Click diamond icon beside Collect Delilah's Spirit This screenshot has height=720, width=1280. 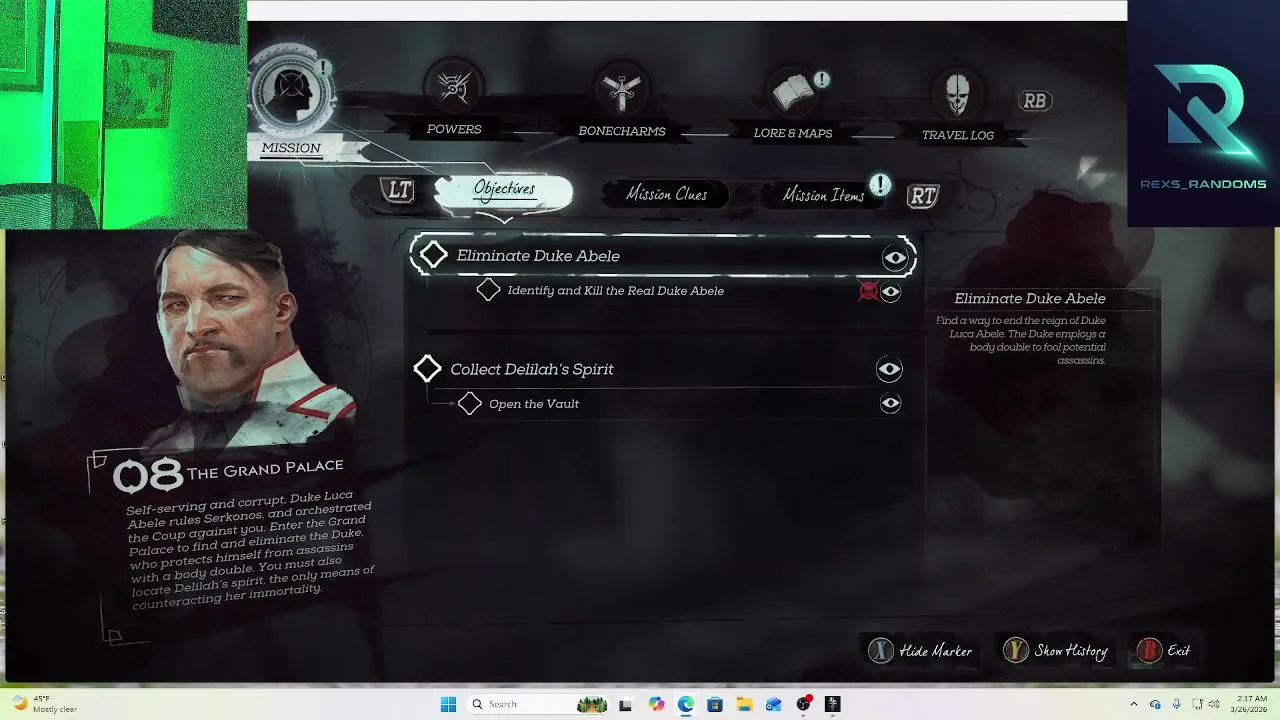(x=427, y=368)
